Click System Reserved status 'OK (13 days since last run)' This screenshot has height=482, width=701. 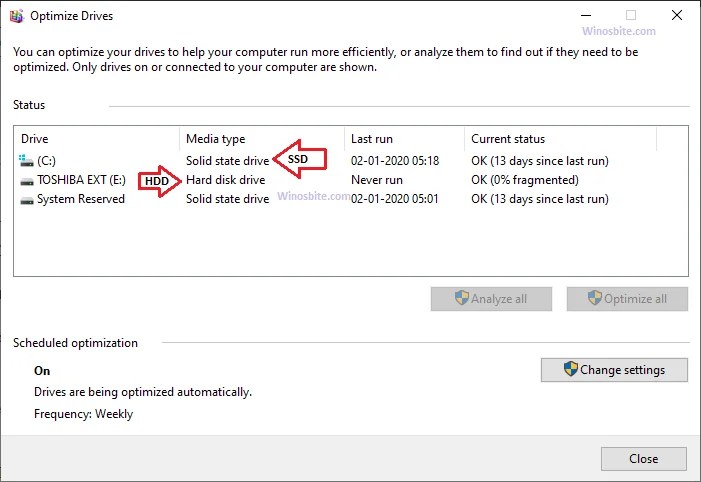coord(540,199)
